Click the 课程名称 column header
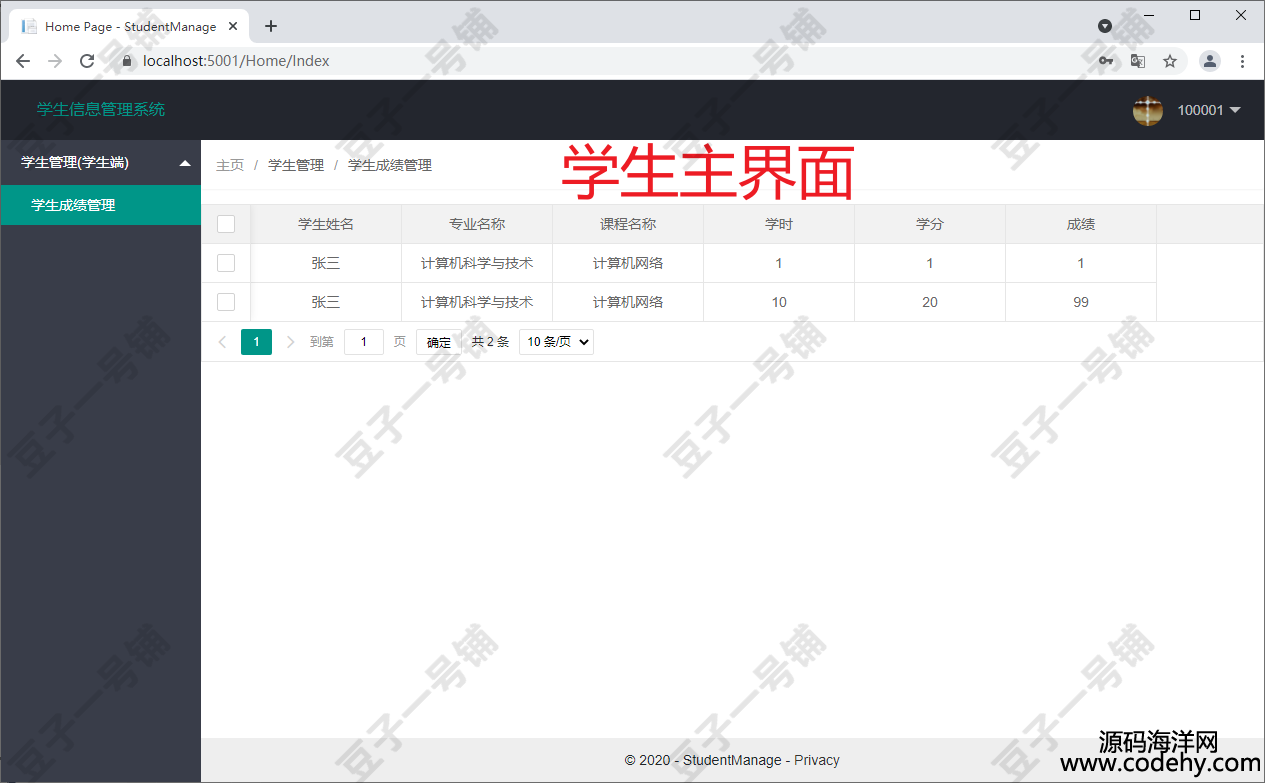Viewport: 1265px width, 783px height. coord(628,224)
